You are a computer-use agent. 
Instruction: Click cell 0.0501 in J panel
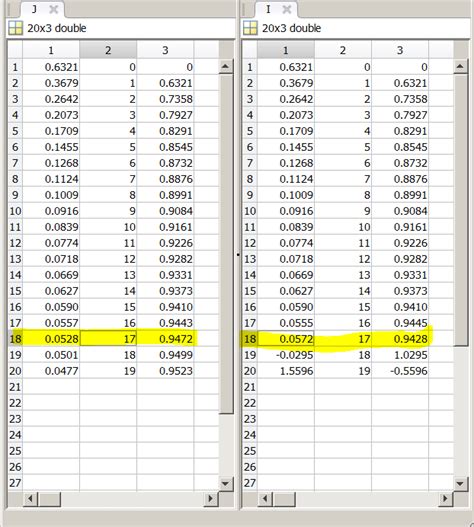click(51, 355)
